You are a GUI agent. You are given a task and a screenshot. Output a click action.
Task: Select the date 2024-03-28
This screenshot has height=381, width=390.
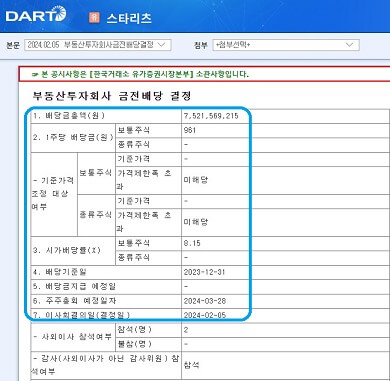pos(205,301)
